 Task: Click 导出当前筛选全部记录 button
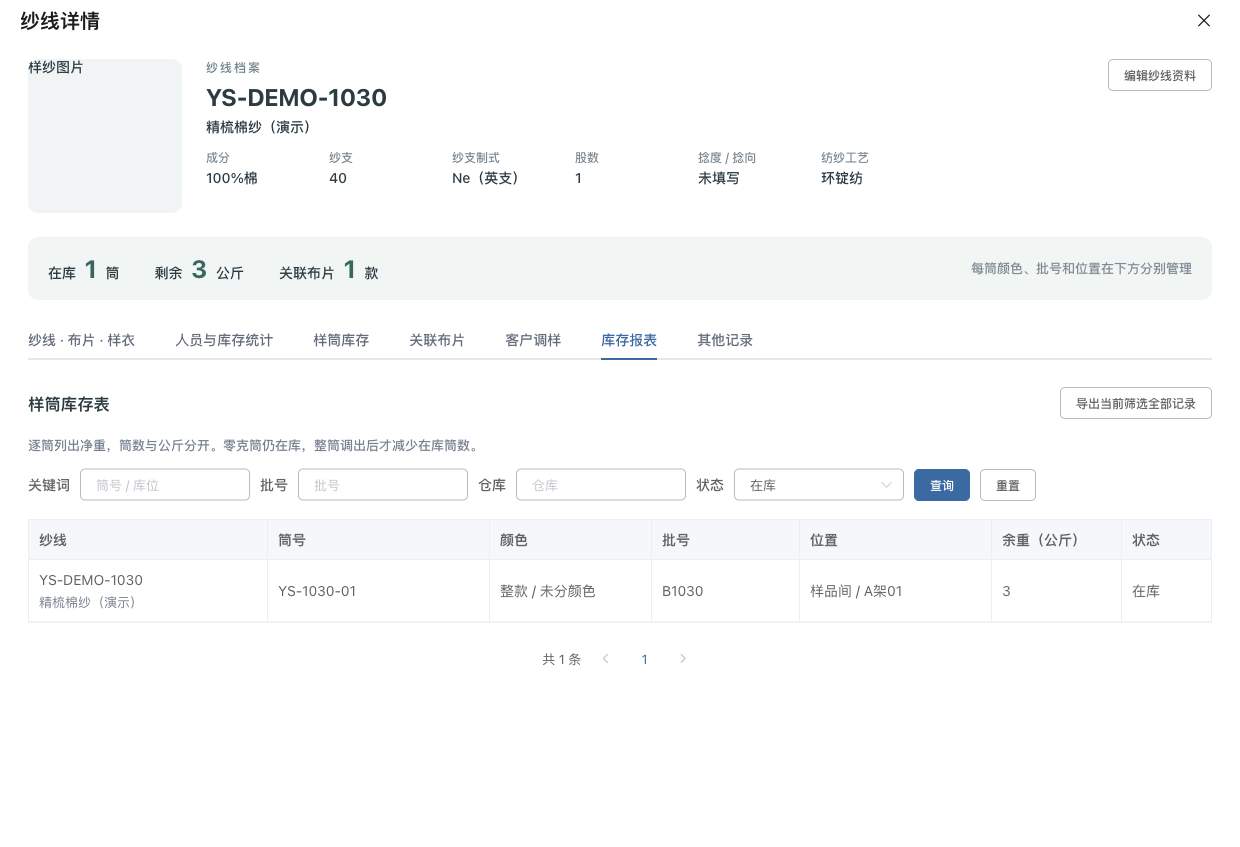[x=1136, y=403]
